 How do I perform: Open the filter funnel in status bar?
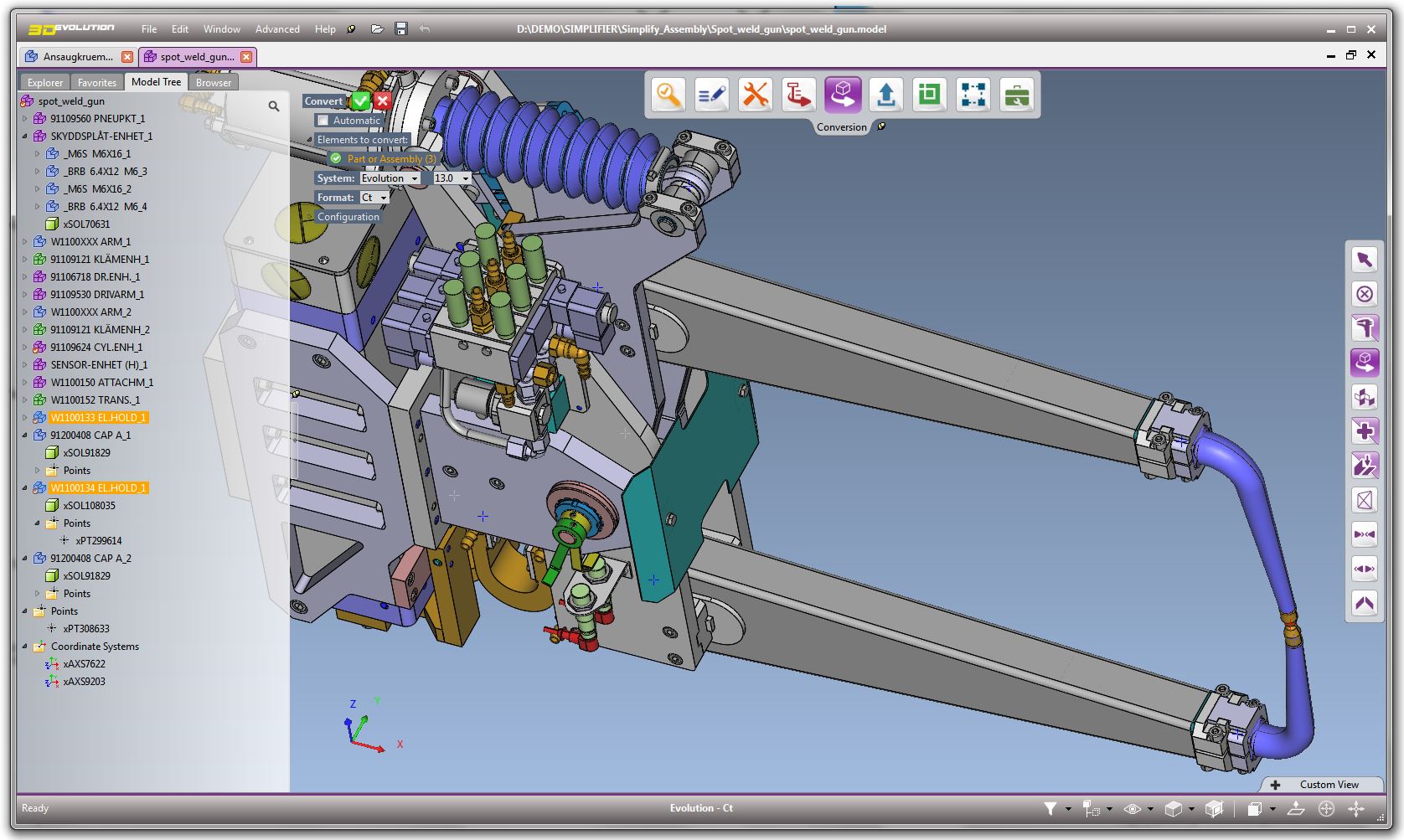tap(1050, 808)
